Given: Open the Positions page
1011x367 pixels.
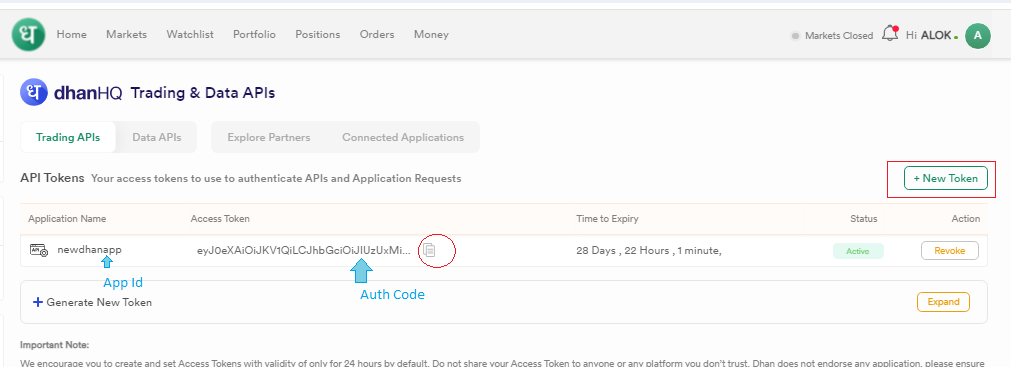Looking at the screenshot, I should tap(317, 35).
